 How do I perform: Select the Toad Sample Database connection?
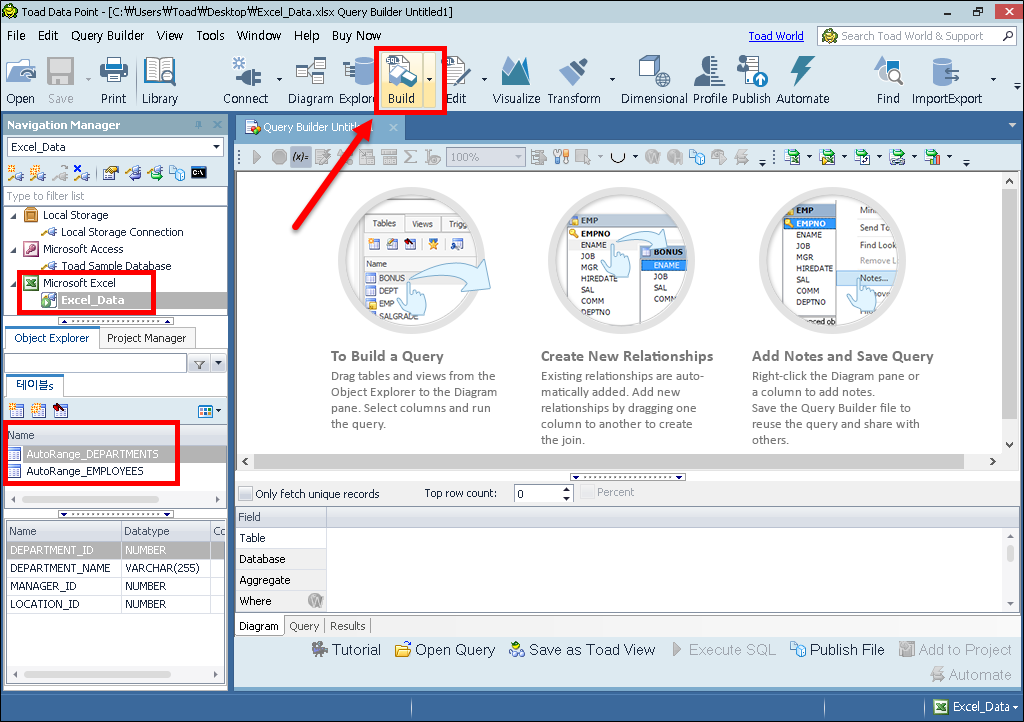coord(116,266)
